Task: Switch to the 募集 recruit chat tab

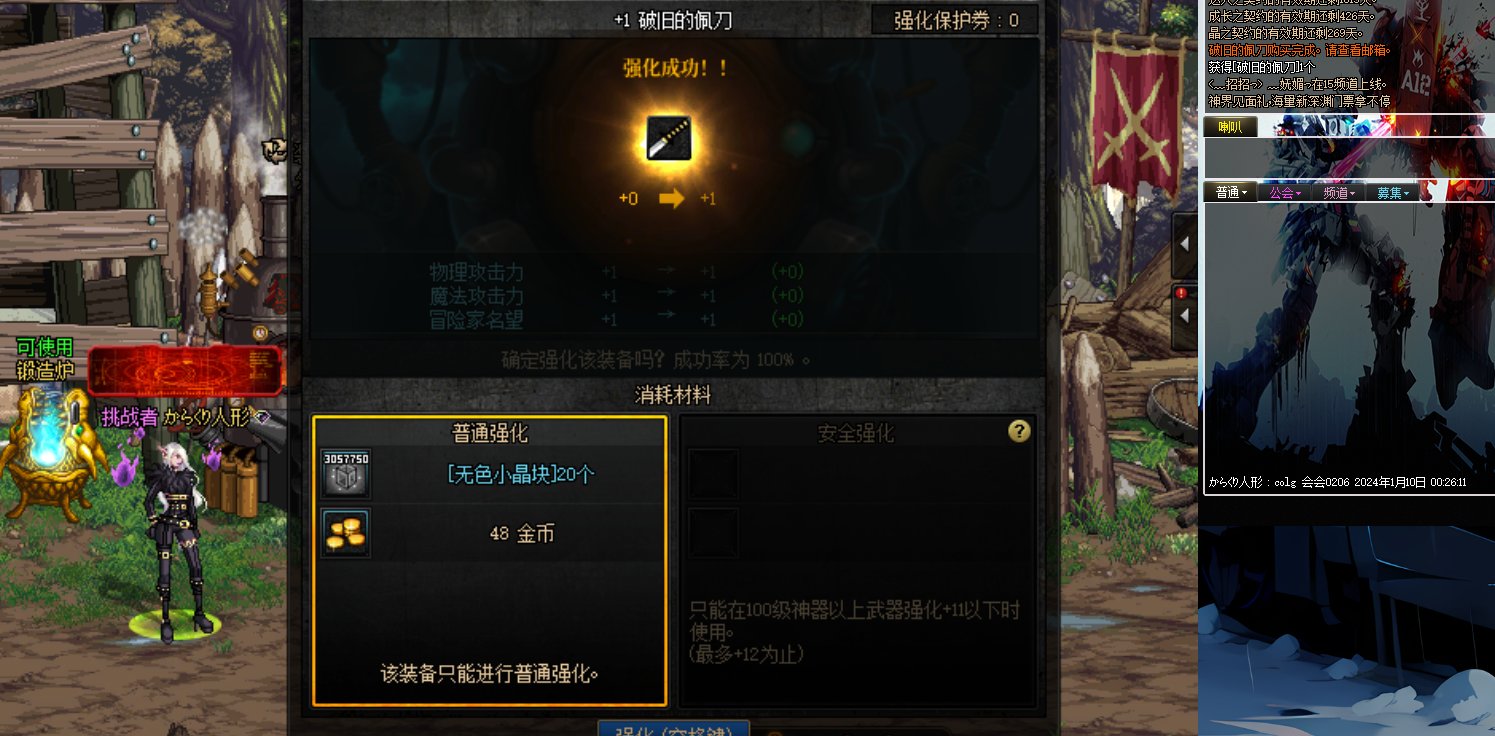Action: [x=1393, y=192]
